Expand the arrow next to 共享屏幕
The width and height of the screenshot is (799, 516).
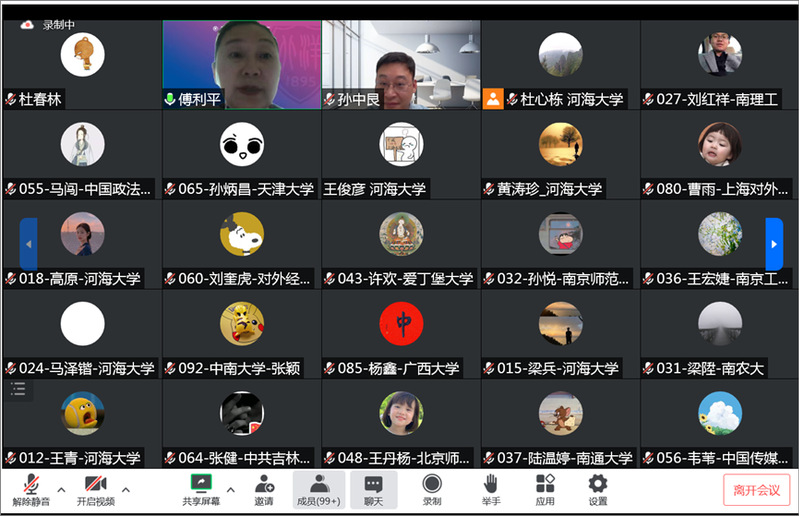[x=231, y=490]
